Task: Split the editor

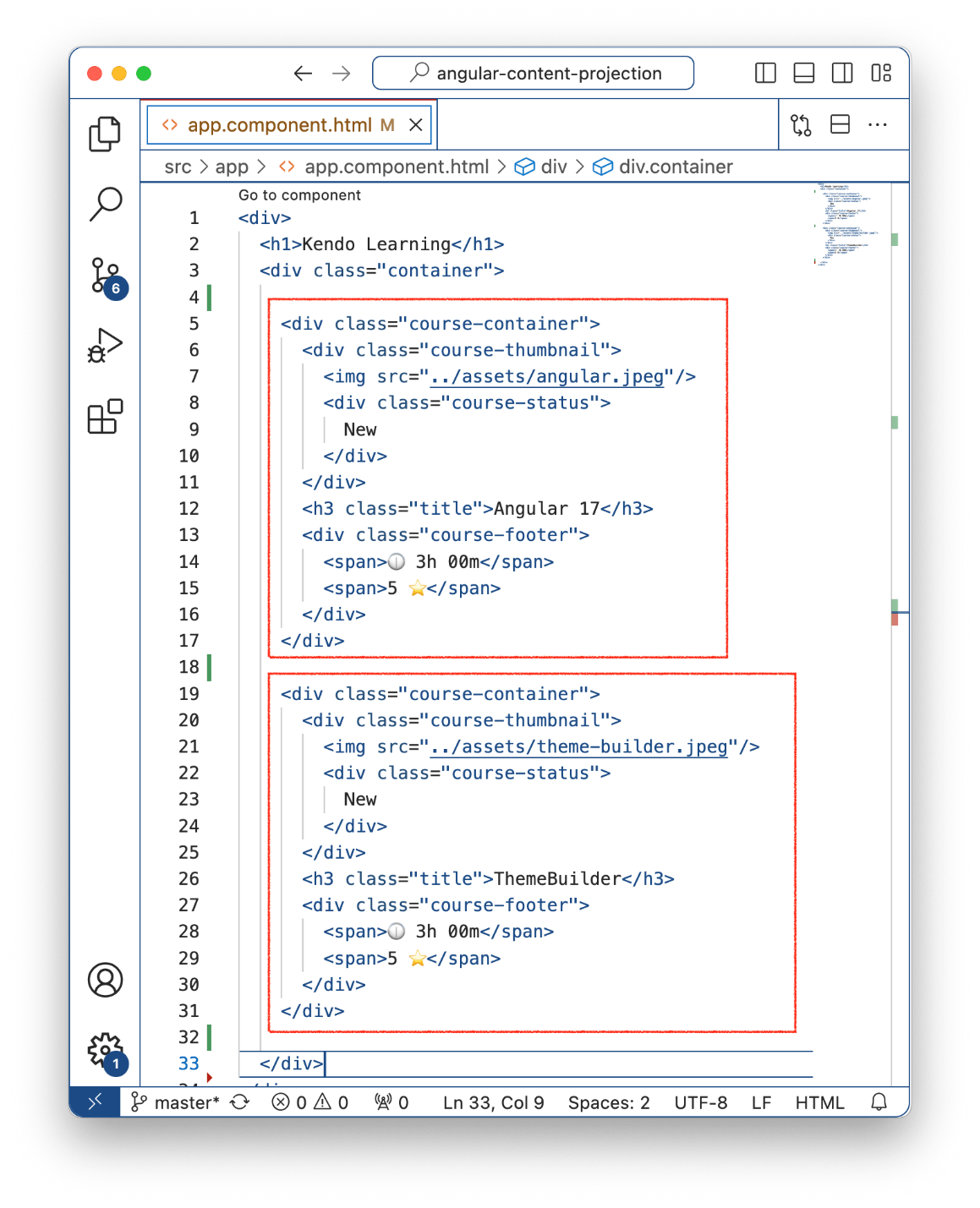Action: 840,125
